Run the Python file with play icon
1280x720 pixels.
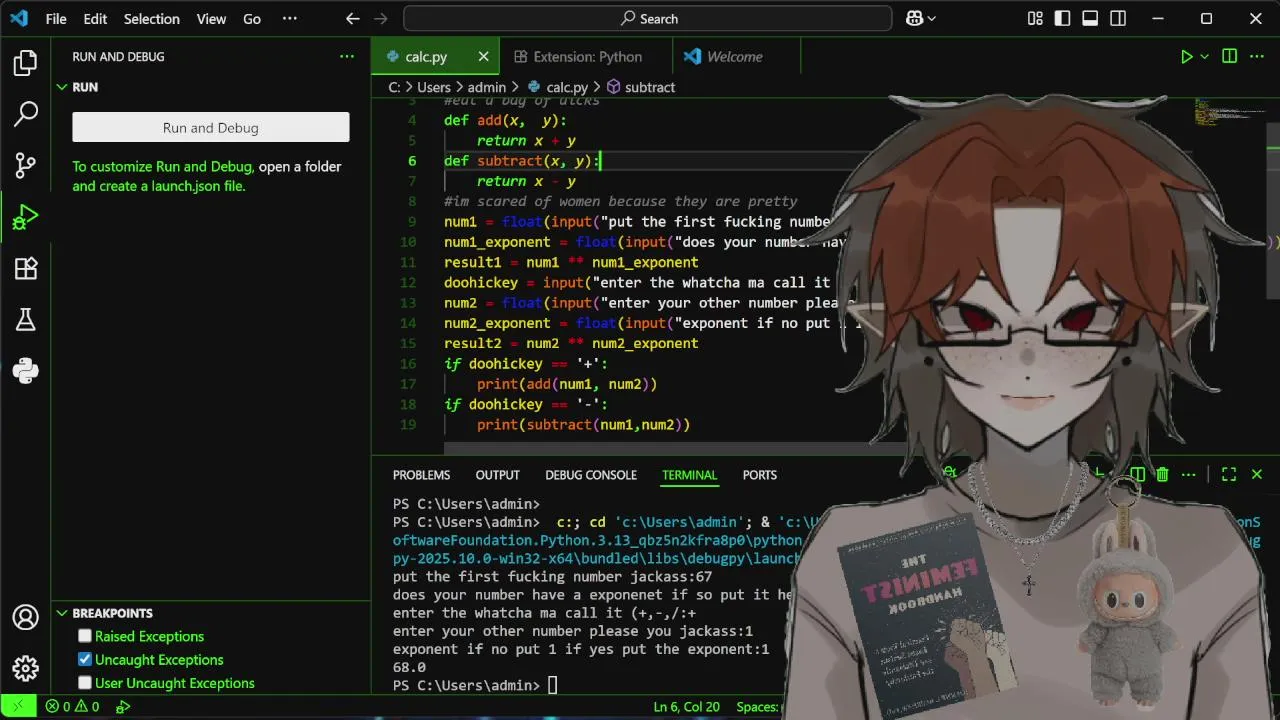(x=1186, y=57)
